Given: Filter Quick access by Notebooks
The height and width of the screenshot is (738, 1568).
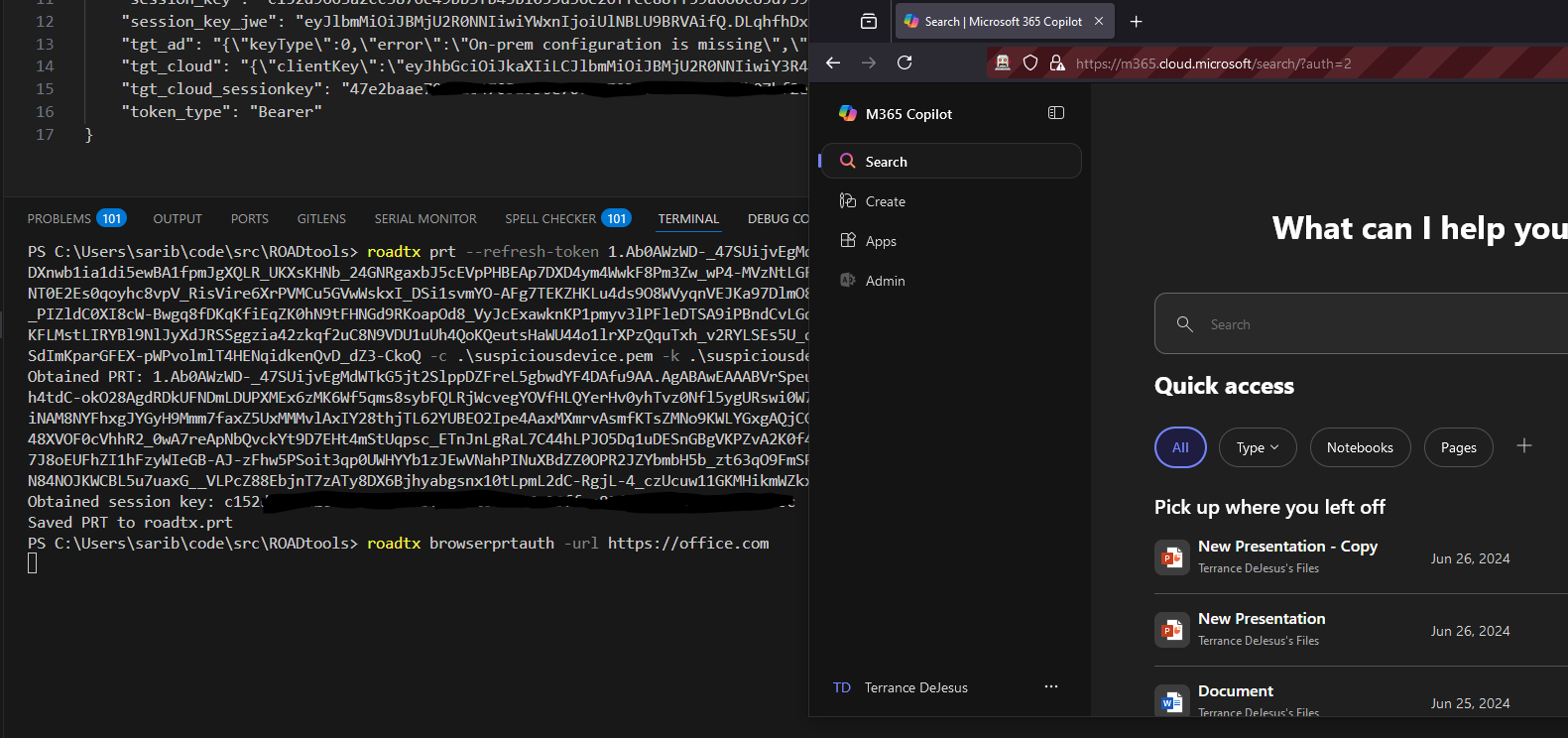Looking at the screenshot, I should pyautogui.click(x=1360, y=447).
